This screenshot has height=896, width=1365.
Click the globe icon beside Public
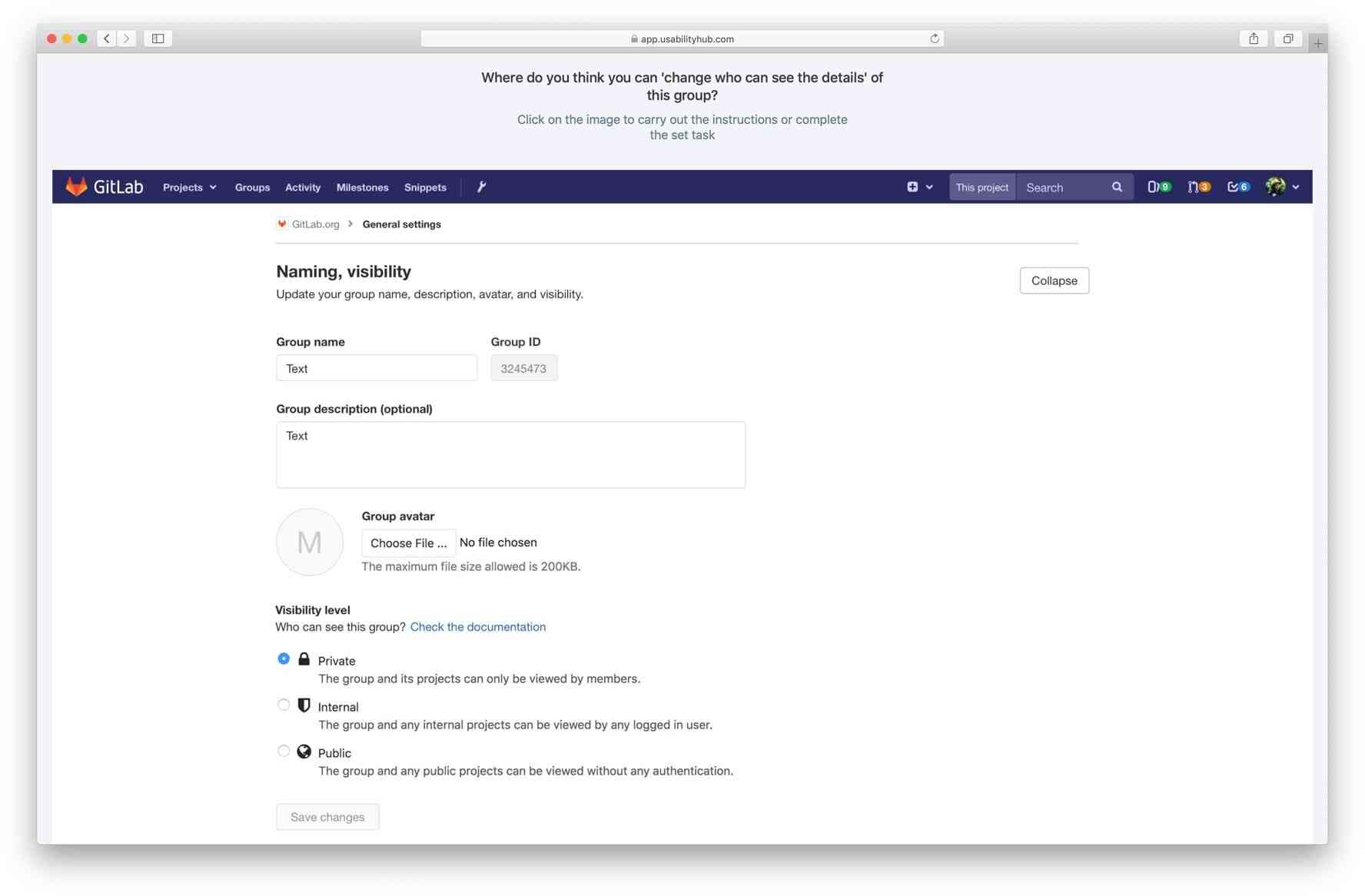tap(304, 752)
